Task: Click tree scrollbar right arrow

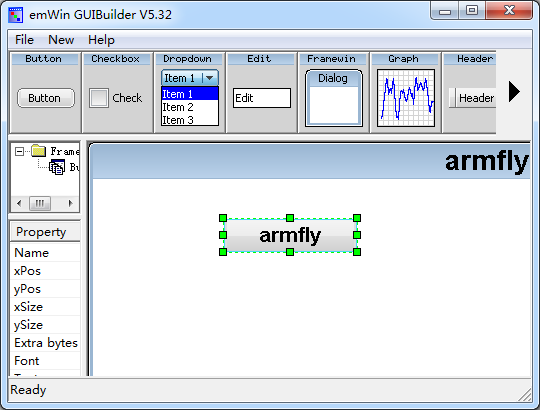Action: (x=71, y=203)
